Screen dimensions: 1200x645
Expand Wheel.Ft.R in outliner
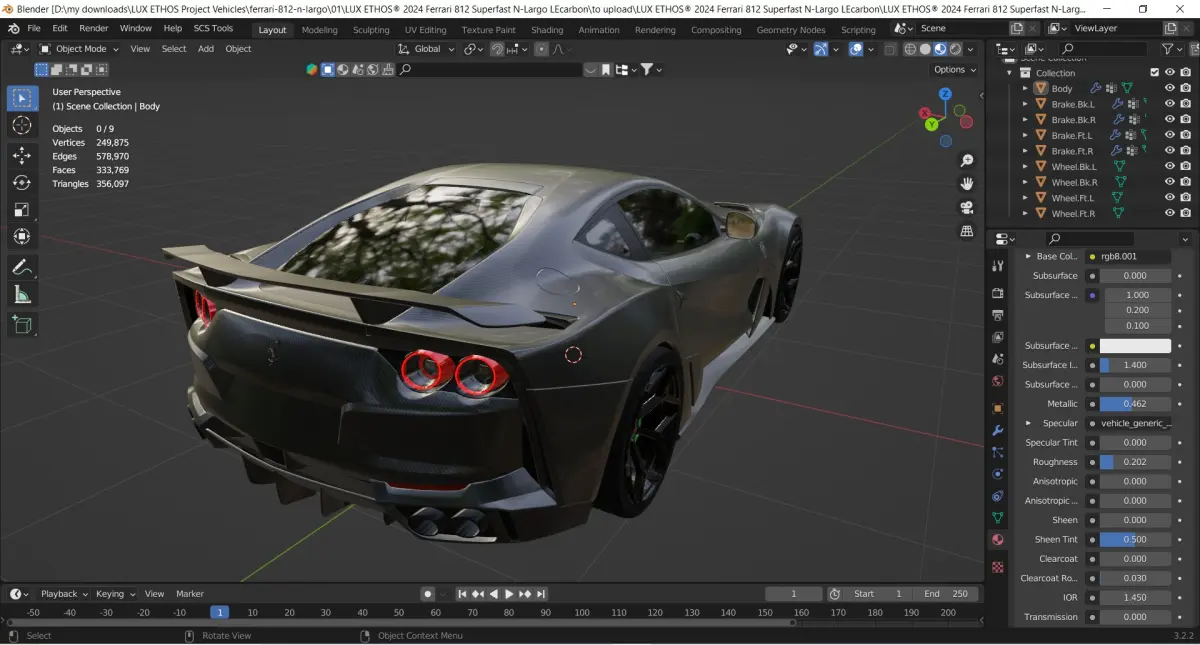point(1024,213)
